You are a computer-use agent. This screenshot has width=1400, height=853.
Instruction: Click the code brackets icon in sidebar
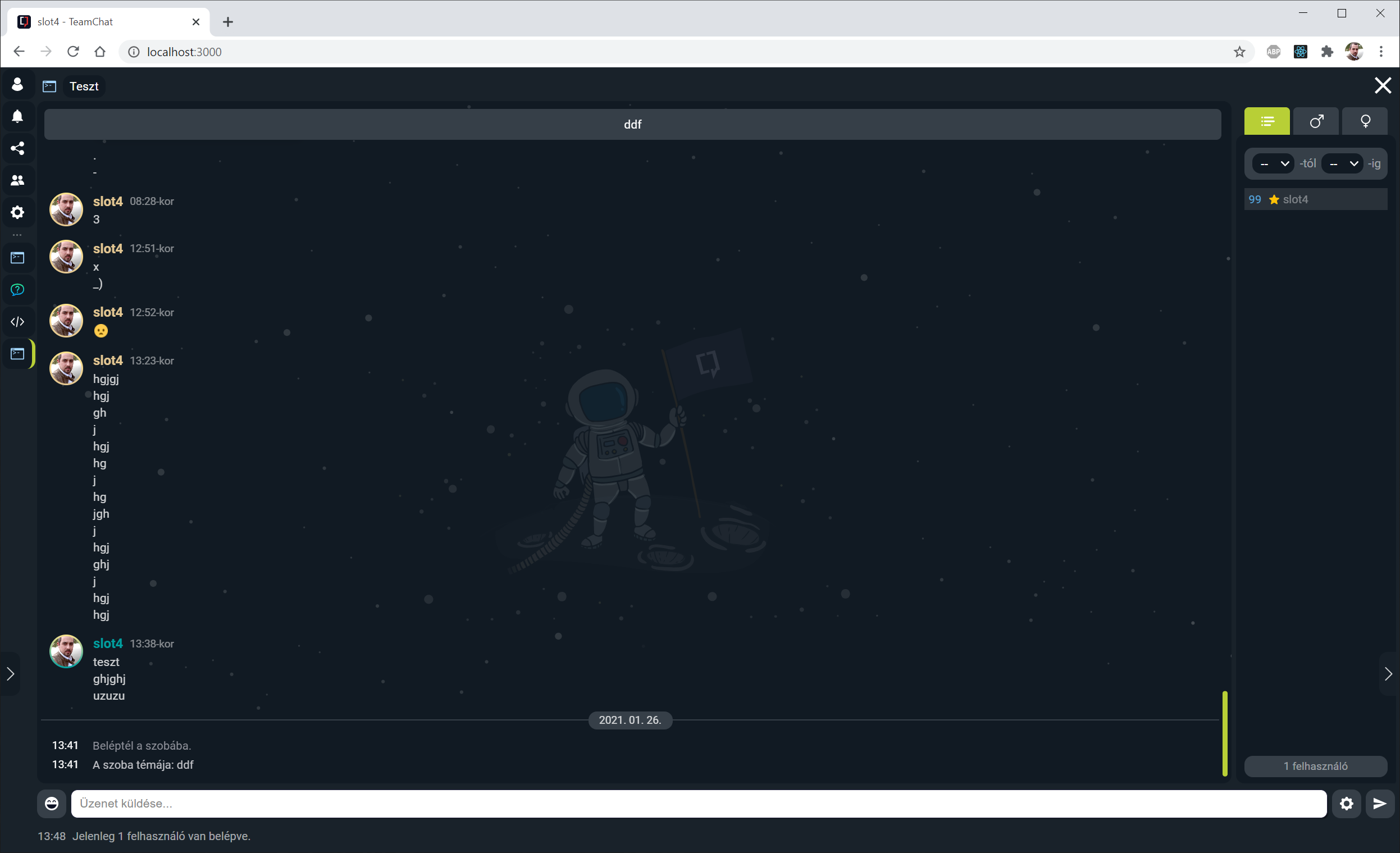coord(17,322)
